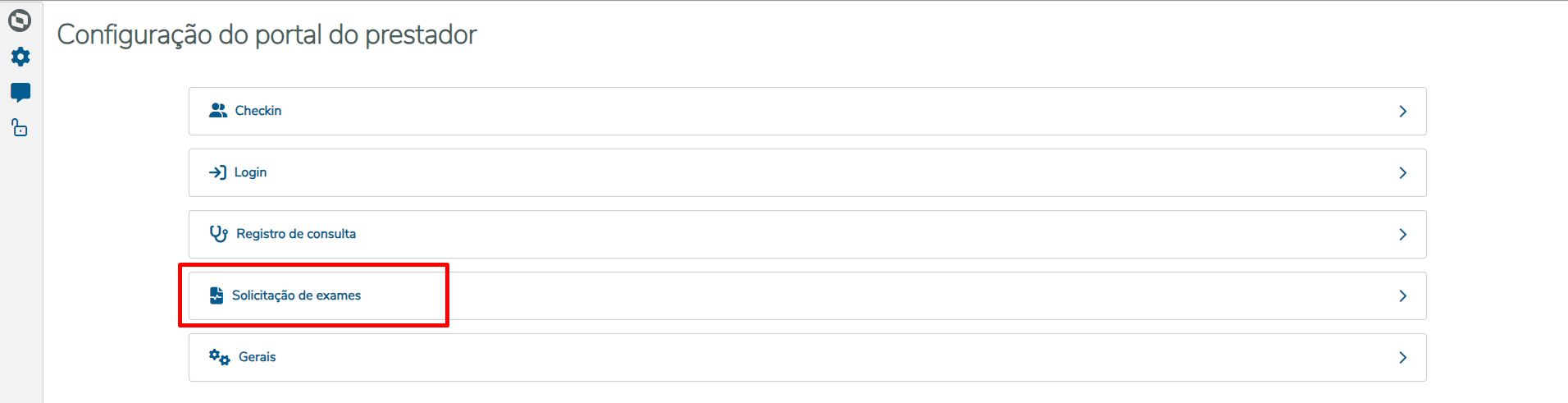
Task: Click the document icon for Solicitação de exames
Action: pos(217,295)
